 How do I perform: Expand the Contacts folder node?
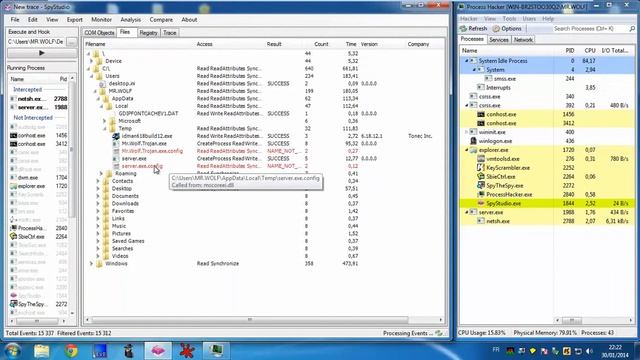(x=98, y=181)
